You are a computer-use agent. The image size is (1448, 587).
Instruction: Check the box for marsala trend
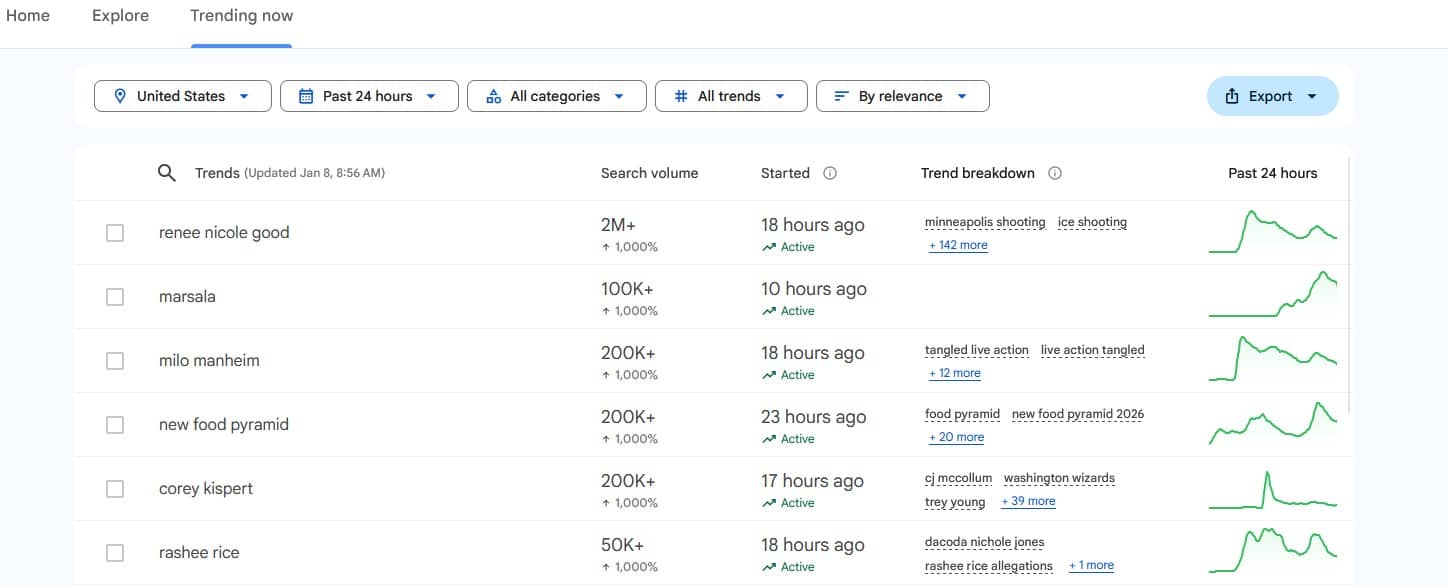[115, 297]
